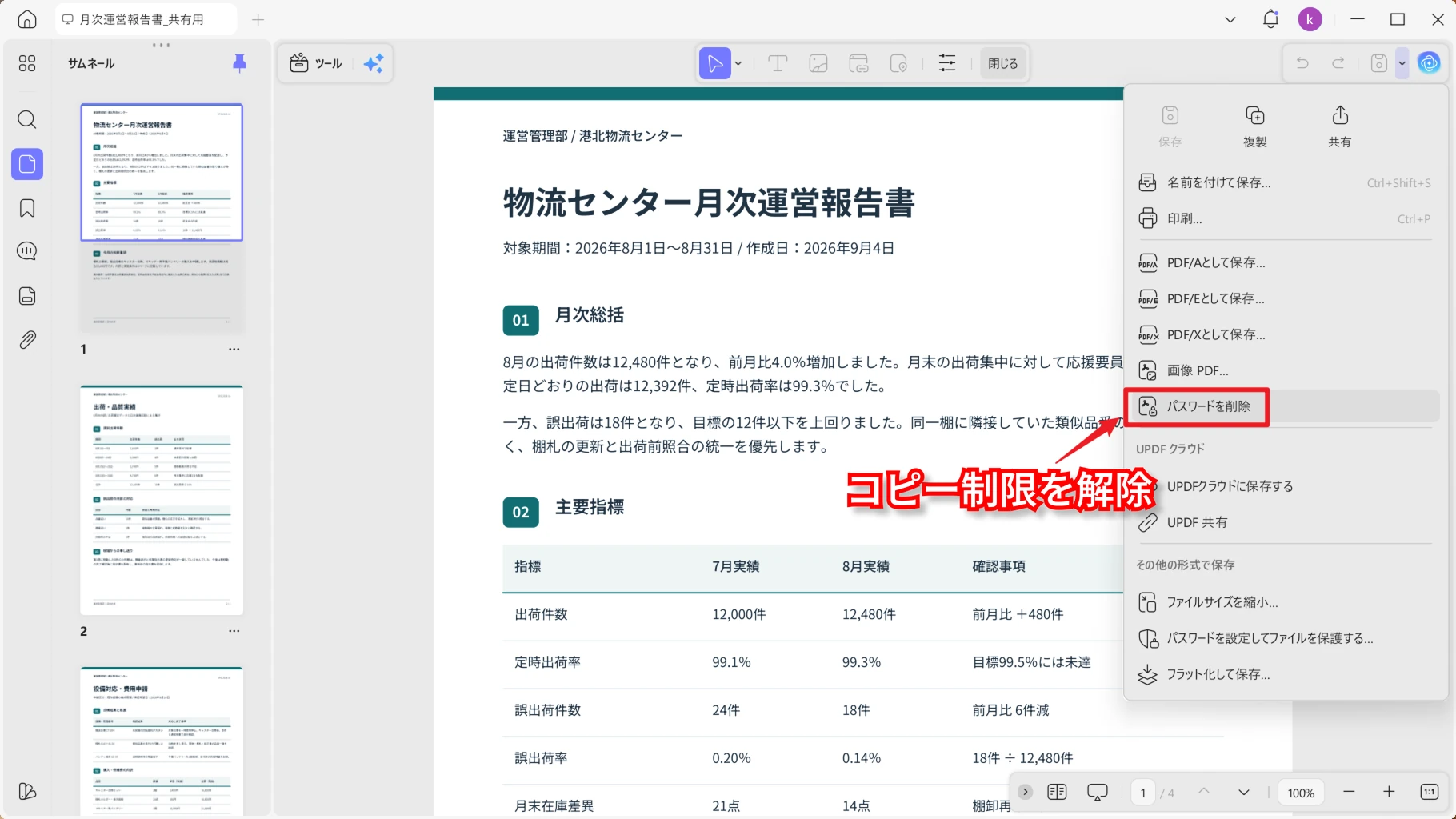Zoom in with the plus button
Image resolution: width=1456 pixels, height=819 pixels.
tap(1389, 792)
